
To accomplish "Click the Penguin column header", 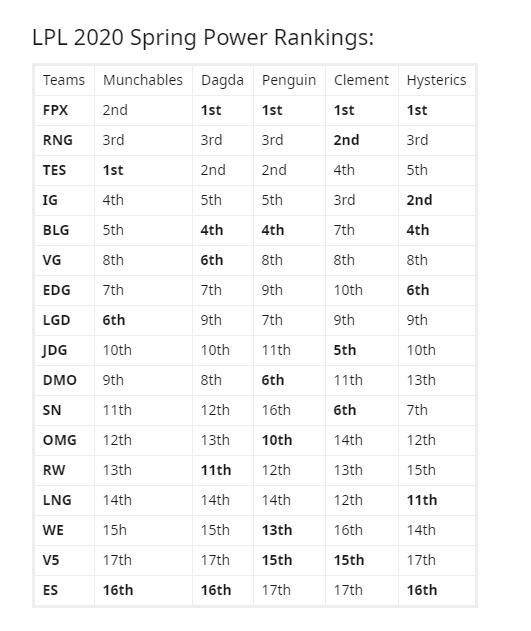I will pos(289,80).
